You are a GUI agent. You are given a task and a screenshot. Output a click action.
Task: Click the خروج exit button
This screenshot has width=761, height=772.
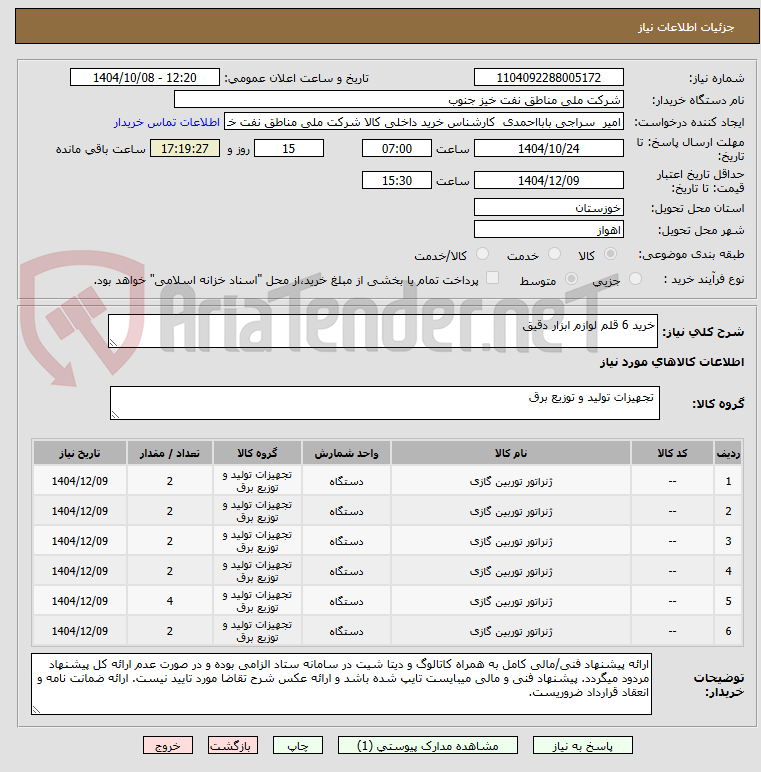168,745
